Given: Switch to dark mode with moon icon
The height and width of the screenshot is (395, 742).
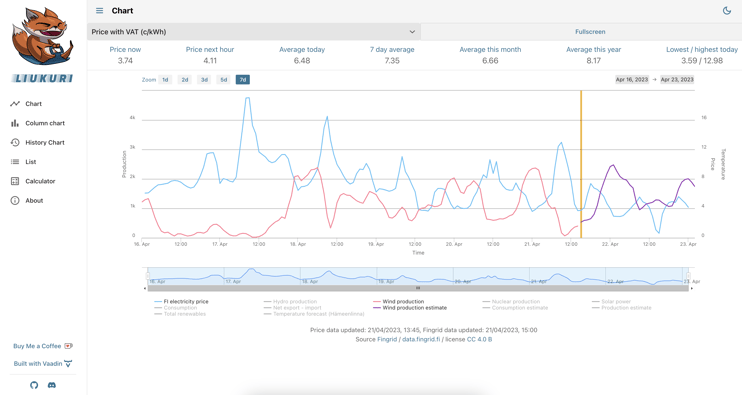Looking at the screenshot, I should (x=727, y=10).
